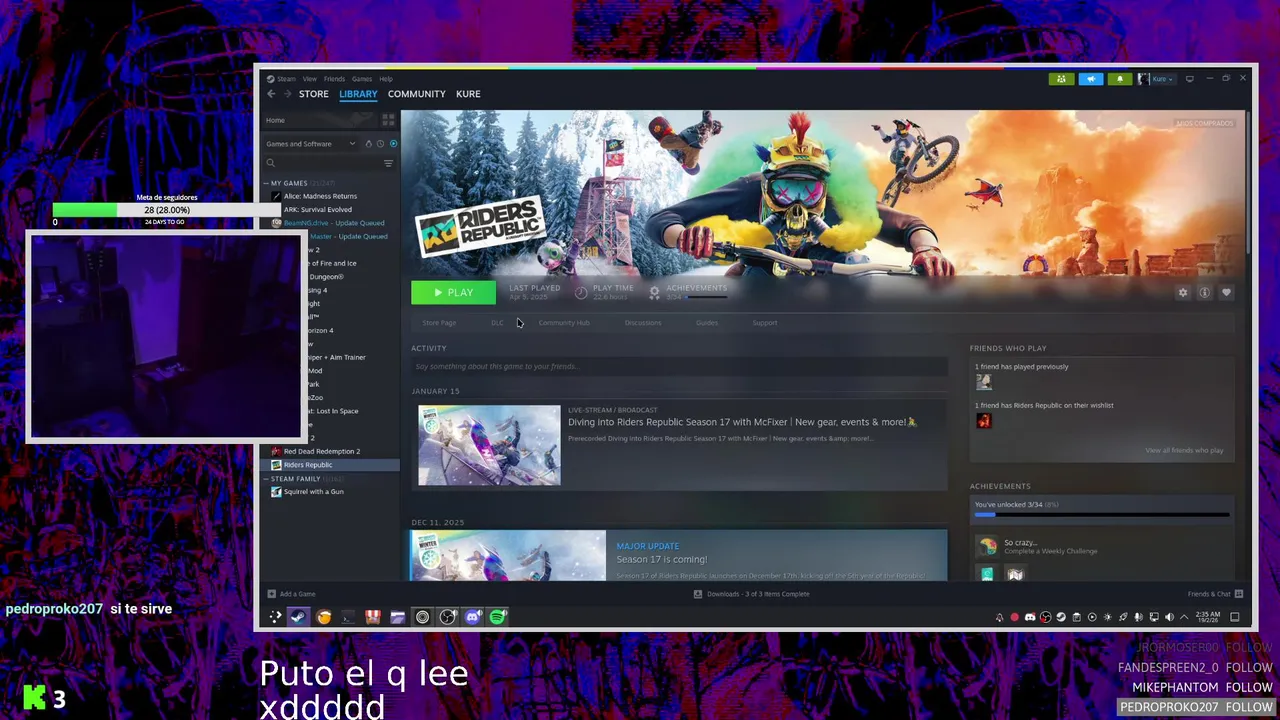
Task: Open Steam friends activity green button
Action: [1061, 79]
